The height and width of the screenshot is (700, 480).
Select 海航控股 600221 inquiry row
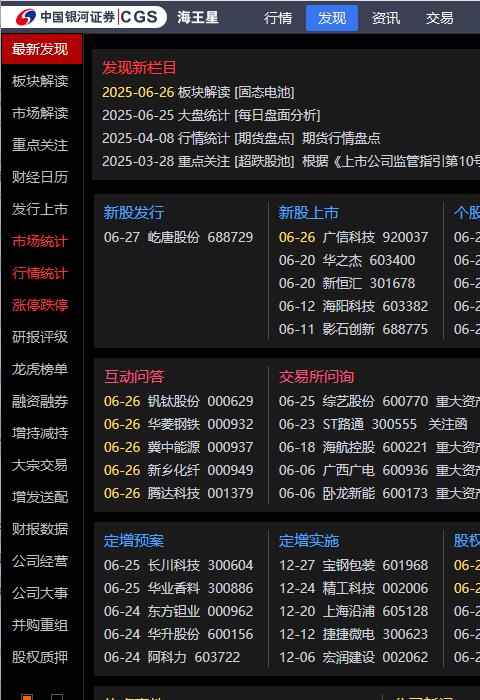[x=379, y=447]
